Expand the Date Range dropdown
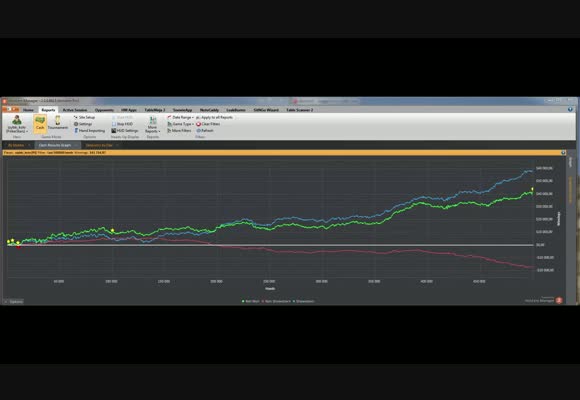 (x=181, y=117)
